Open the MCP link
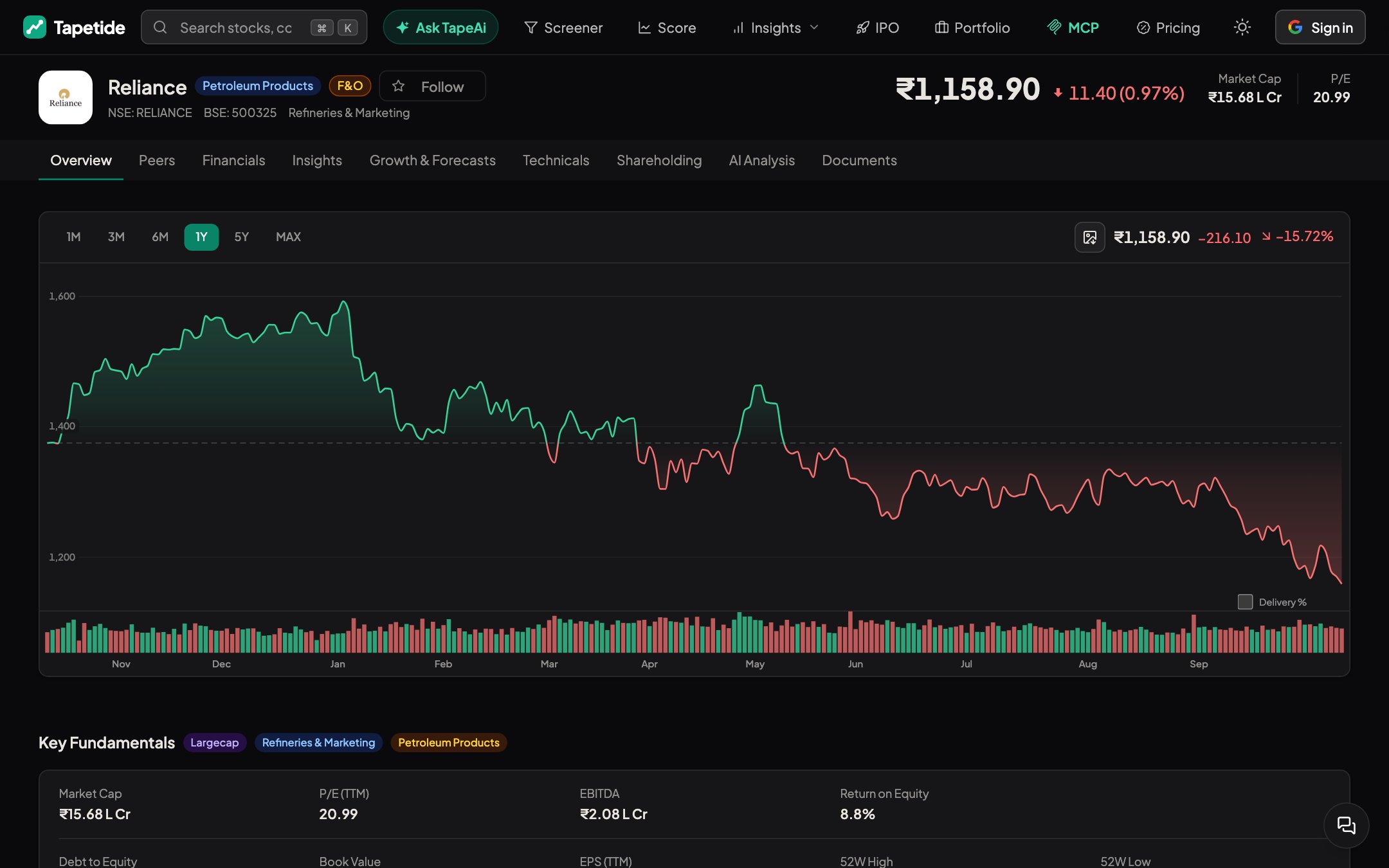The image size is (1389, 868). click(x=1073, y=28)
